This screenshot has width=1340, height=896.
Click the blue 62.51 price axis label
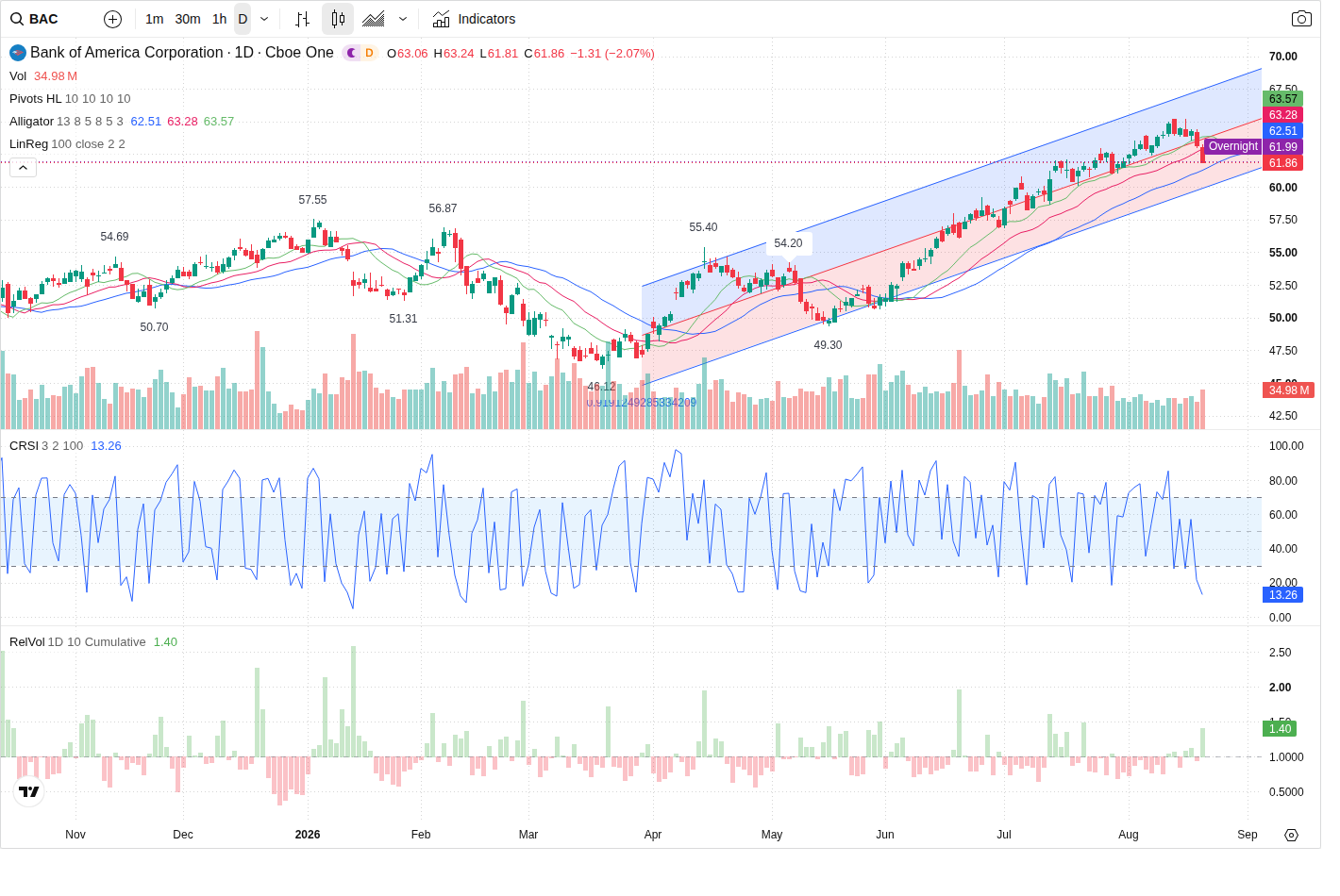point(1283,131)
